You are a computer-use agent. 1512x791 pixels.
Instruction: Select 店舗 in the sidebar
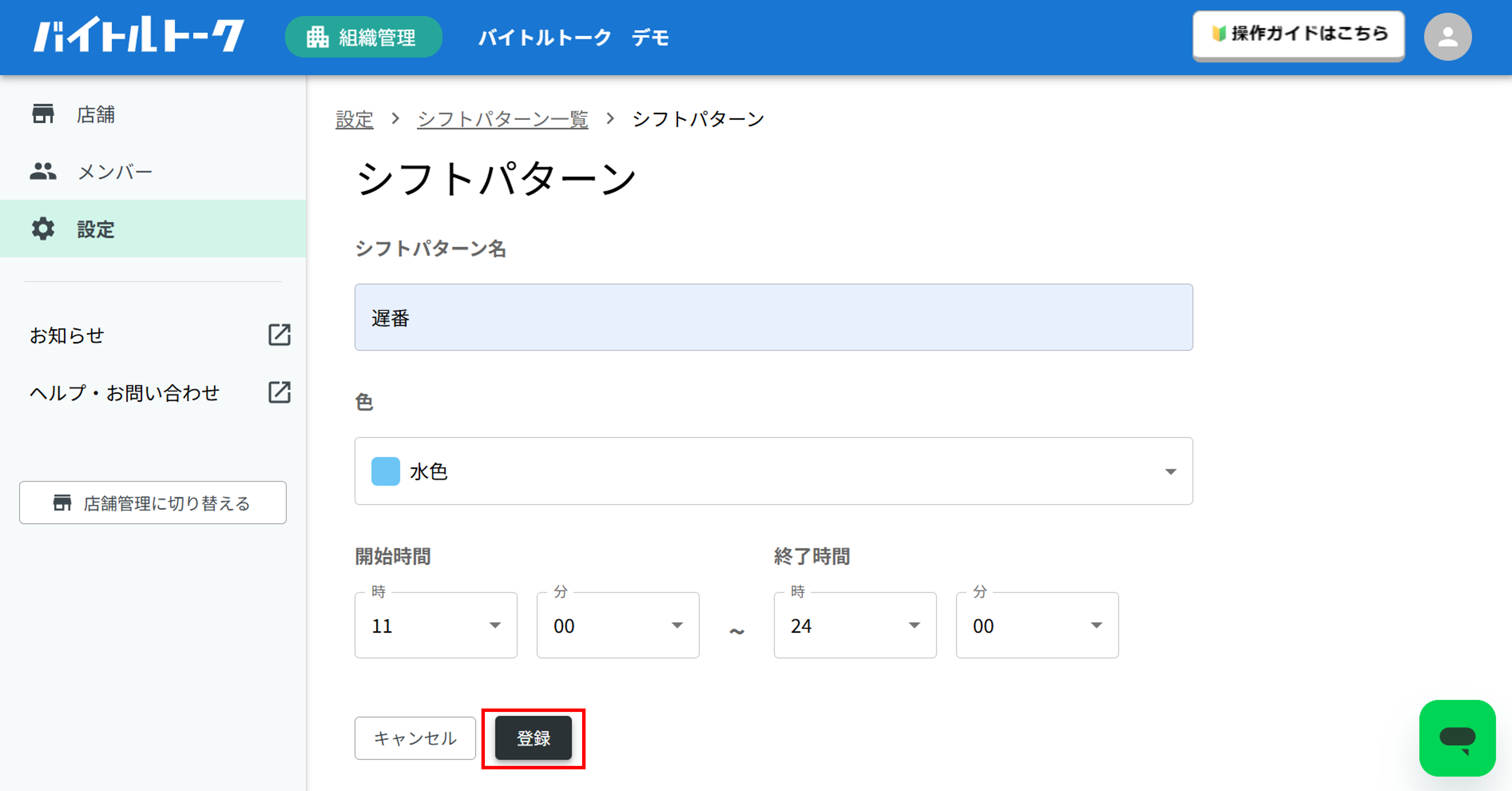tap(153, 114)
